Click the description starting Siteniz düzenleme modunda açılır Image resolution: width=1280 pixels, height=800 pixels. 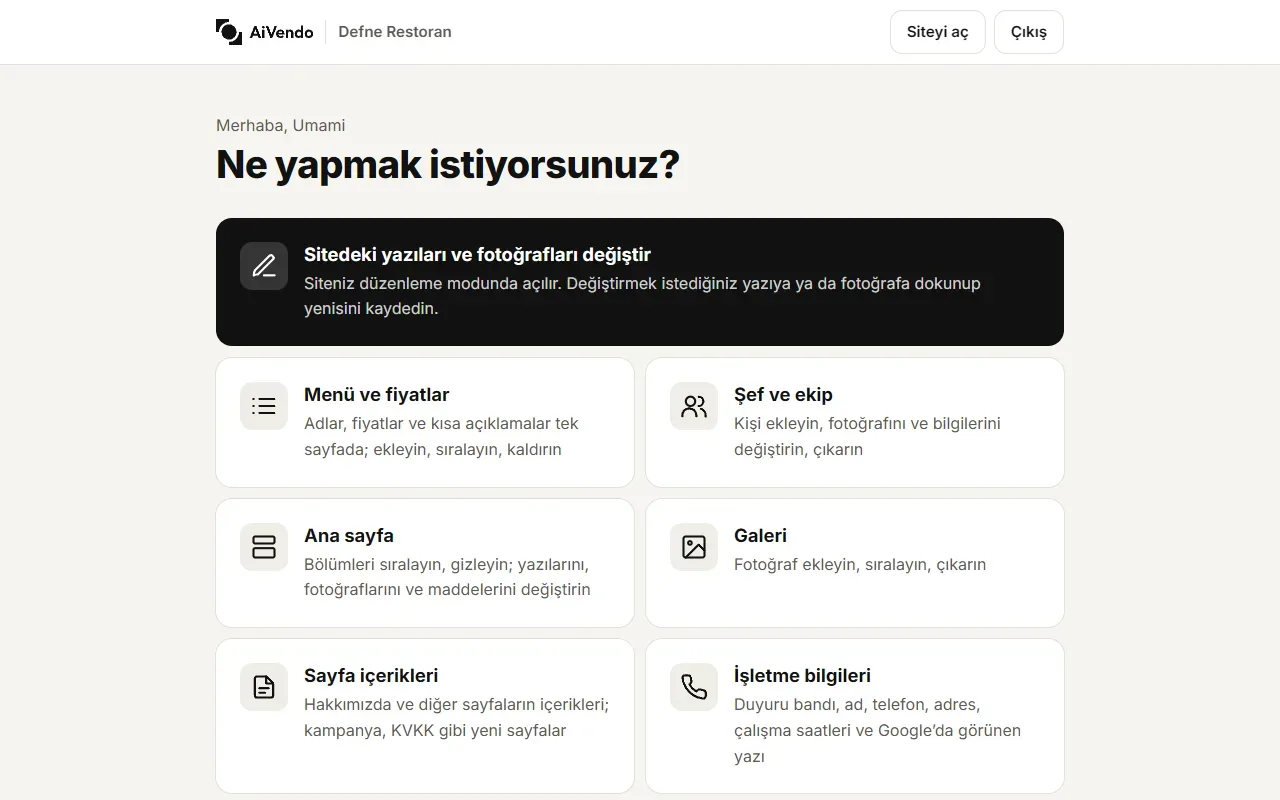[642, 296]
